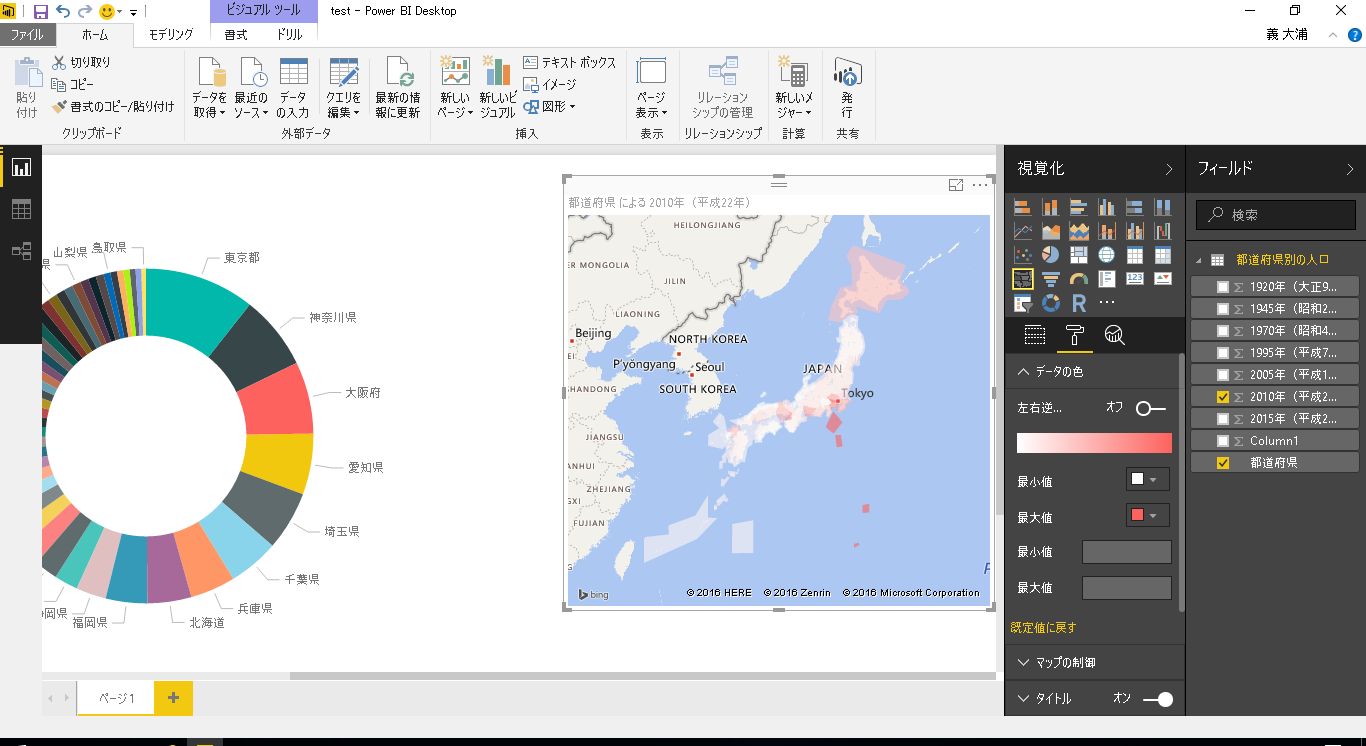Image resolution: width=1366 pixels, height=746 pixels.
Task: Select the ページ1 page tab
Action: tap(116, 698)
